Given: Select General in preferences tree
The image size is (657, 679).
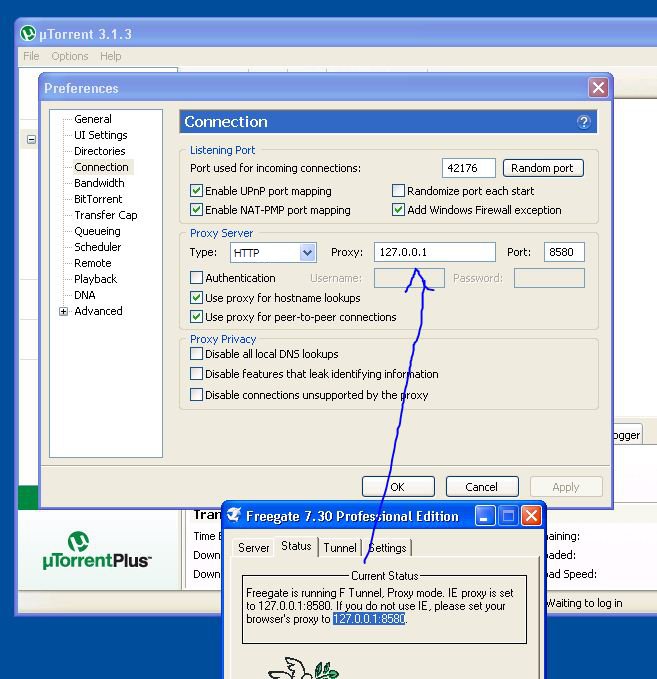Looking at the screenshot, I should [x=93, y=119].
